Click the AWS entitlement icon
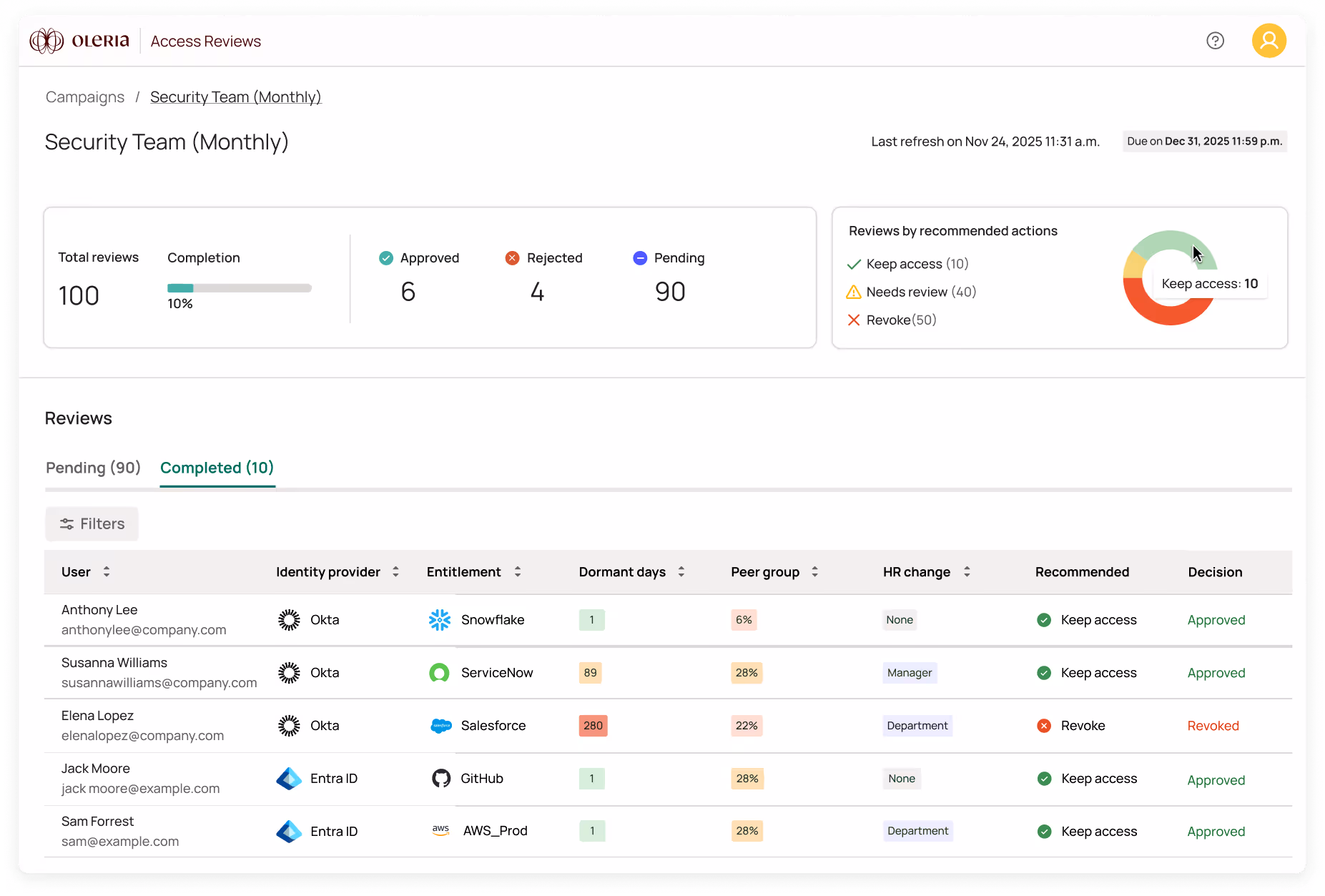 (x=441, y=830)
